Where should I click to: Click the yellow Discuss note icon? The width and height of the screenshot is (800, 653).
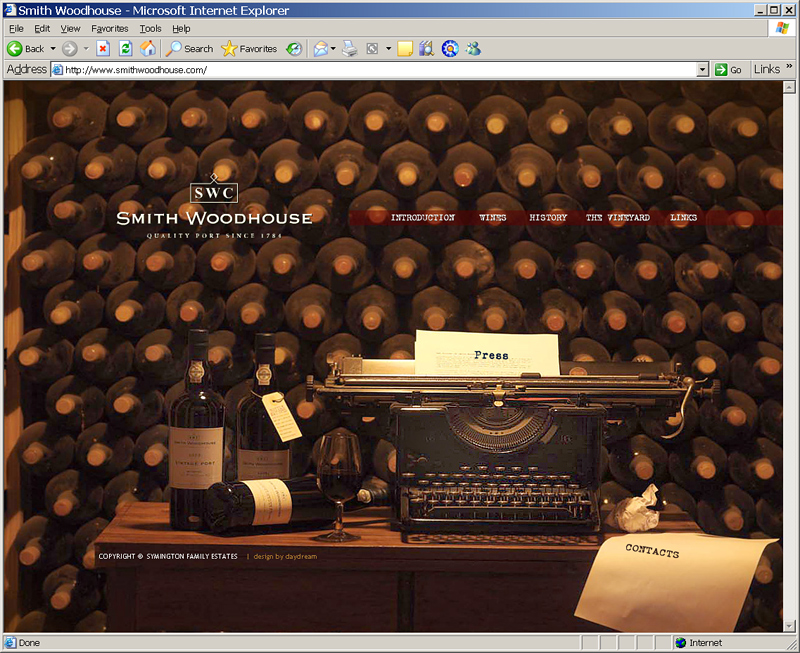[405, 49]
